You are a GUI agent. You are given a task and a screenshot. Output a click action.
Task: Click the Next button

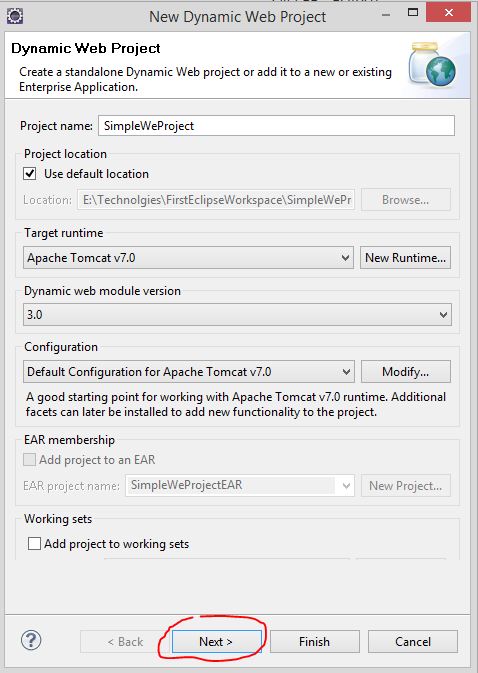[x=217, y=642]
